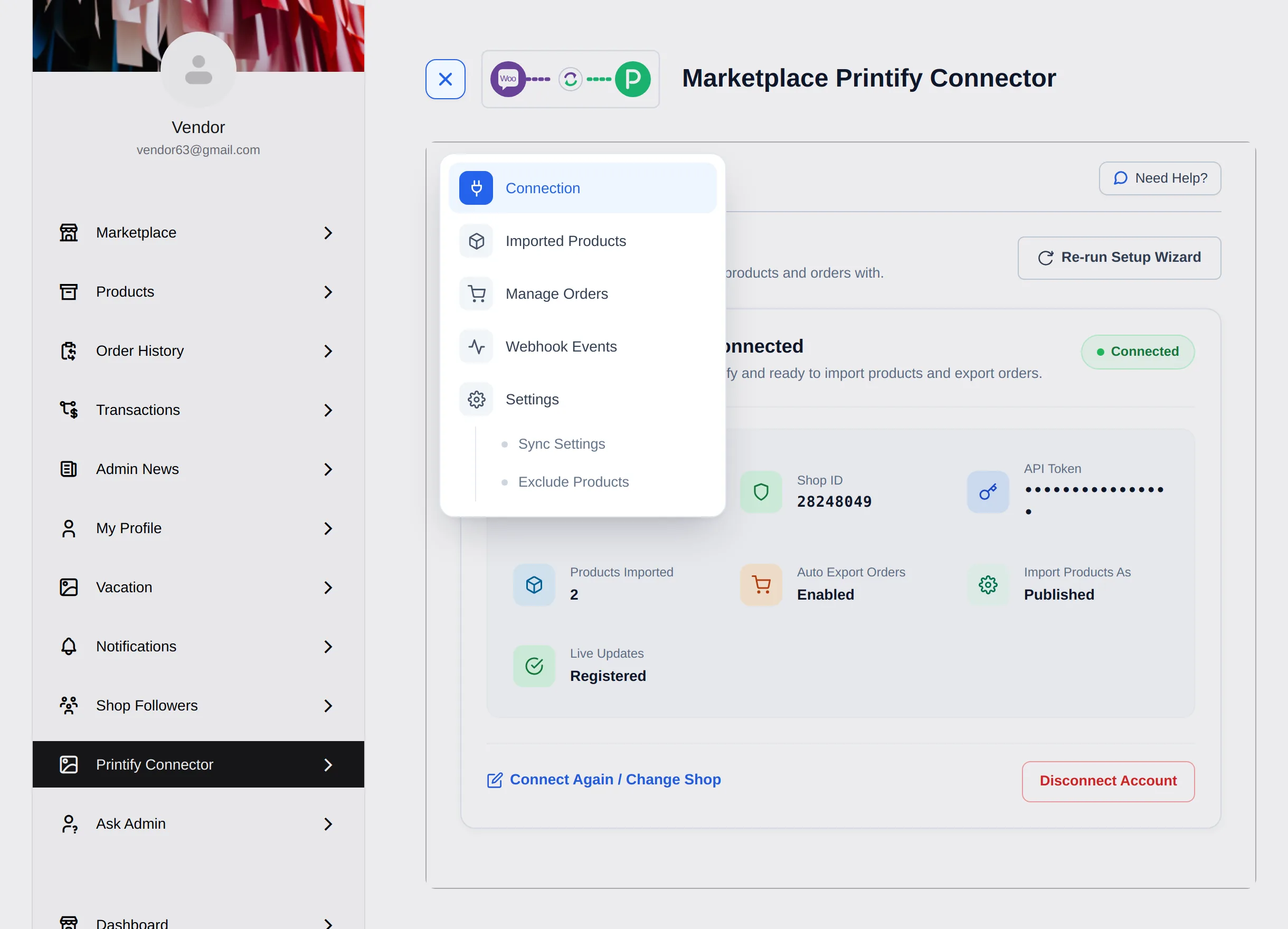Click Re-run Setup Wizard button

click(x=1119, y=258)
